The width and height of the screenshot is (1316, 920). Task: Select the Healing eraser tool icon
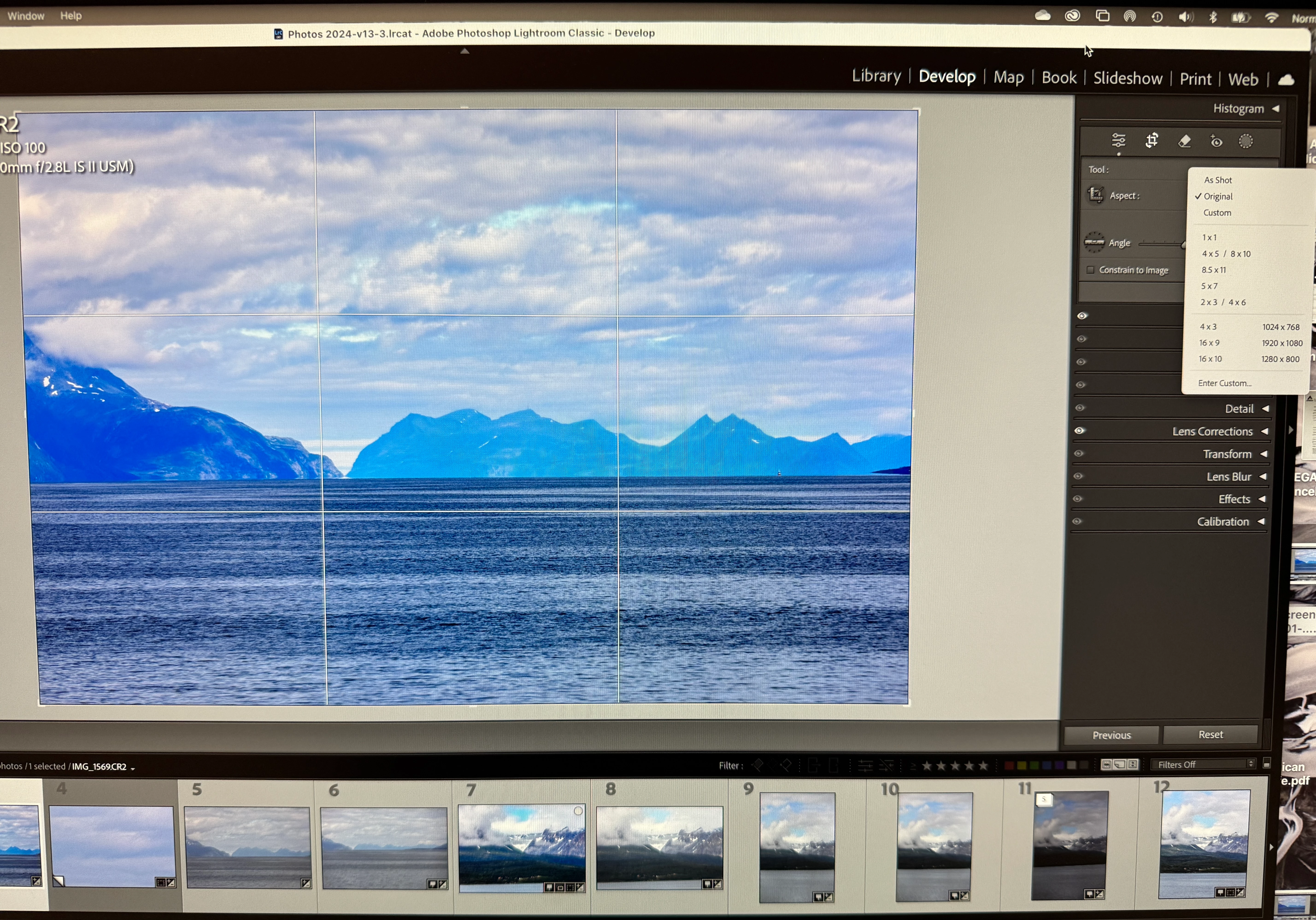tap(1184, 141)
